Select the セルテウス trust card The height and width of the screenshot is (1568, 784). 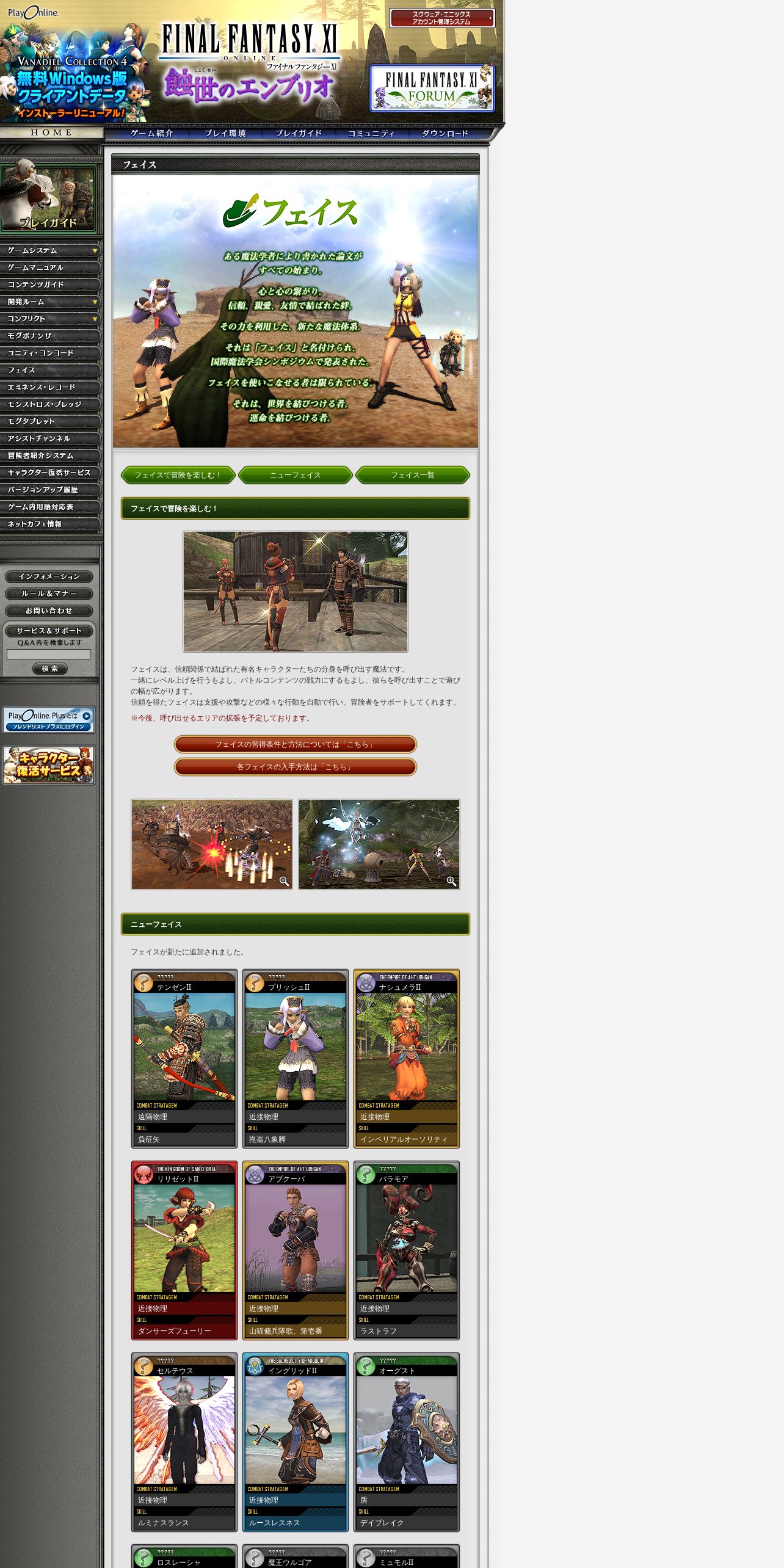click(x=184, y=1442)
